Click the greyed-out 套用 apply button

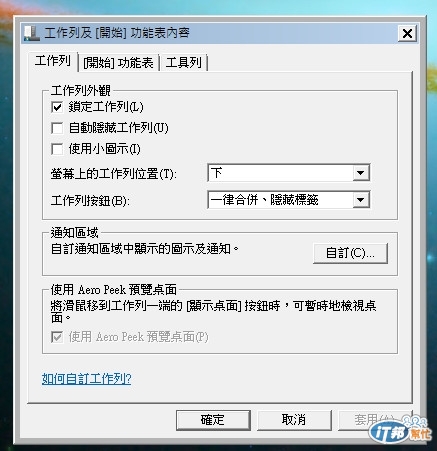(x=375, y=420)
